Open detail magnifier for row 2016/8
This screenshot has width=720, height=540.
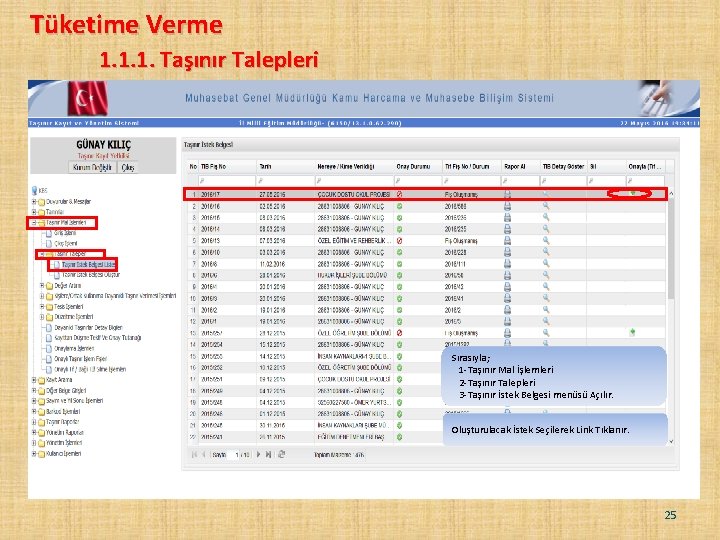pyautogui.click(x=546, y=263)
